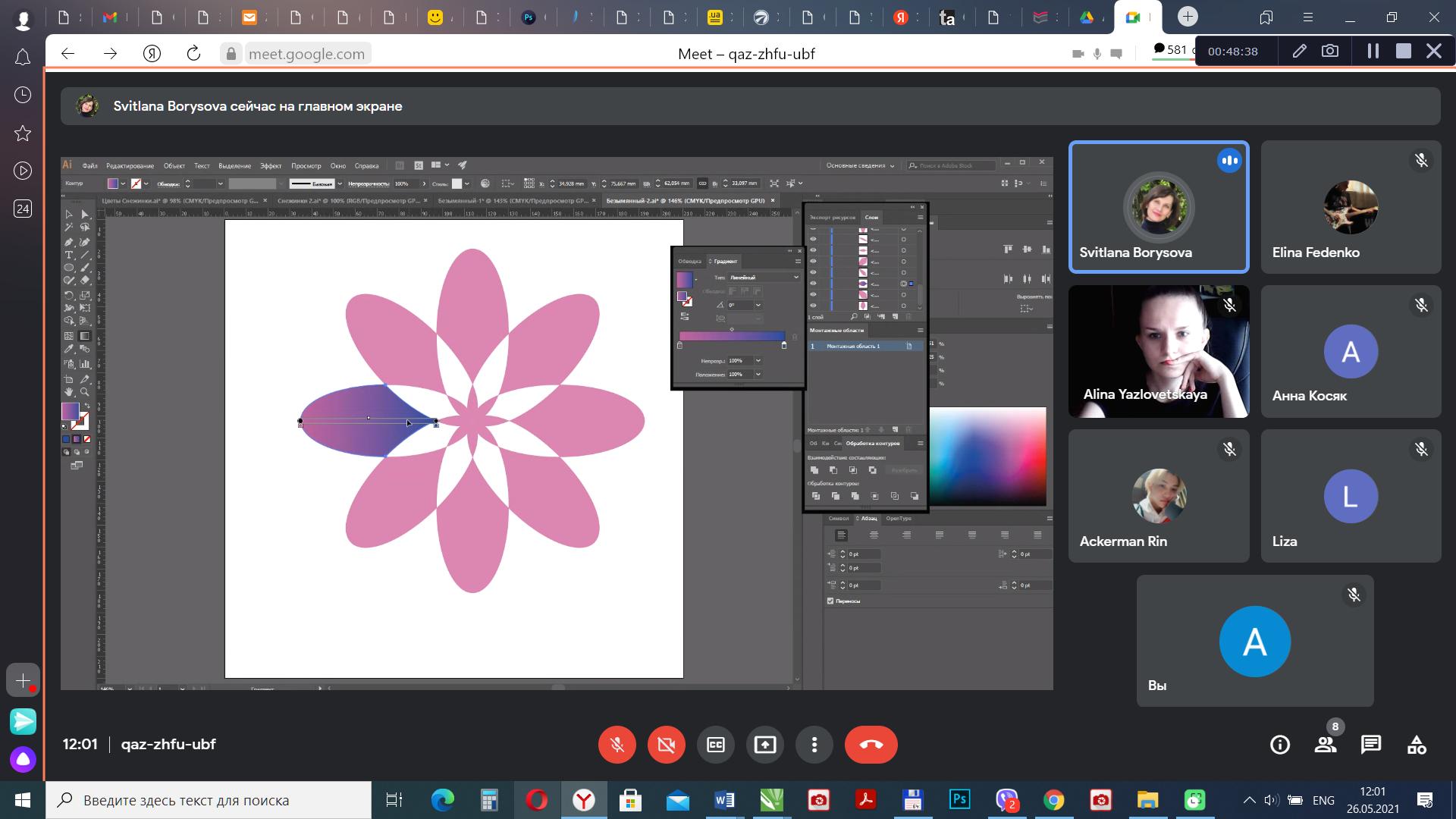Open the Эффект menu in Illustrator
1456x819 pixels.
pos(271,165)
